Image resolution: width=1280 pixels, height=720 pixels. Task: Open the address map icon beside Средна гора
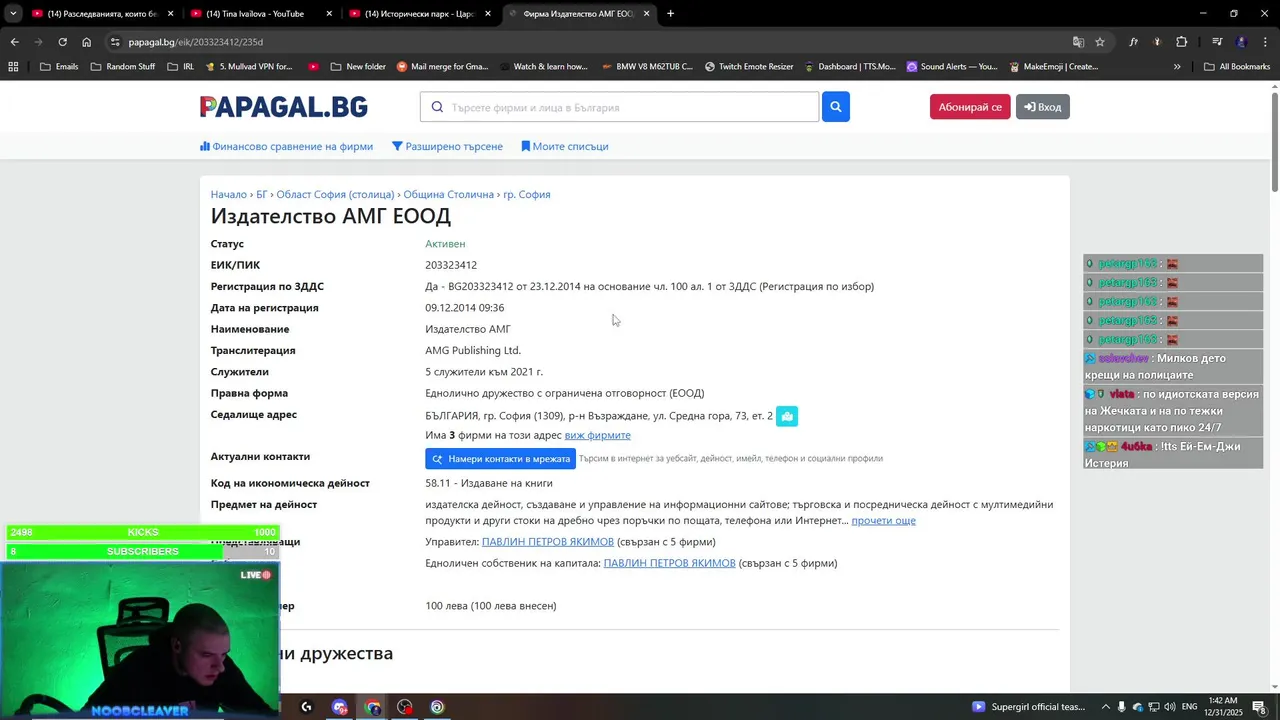pos(787,416)
